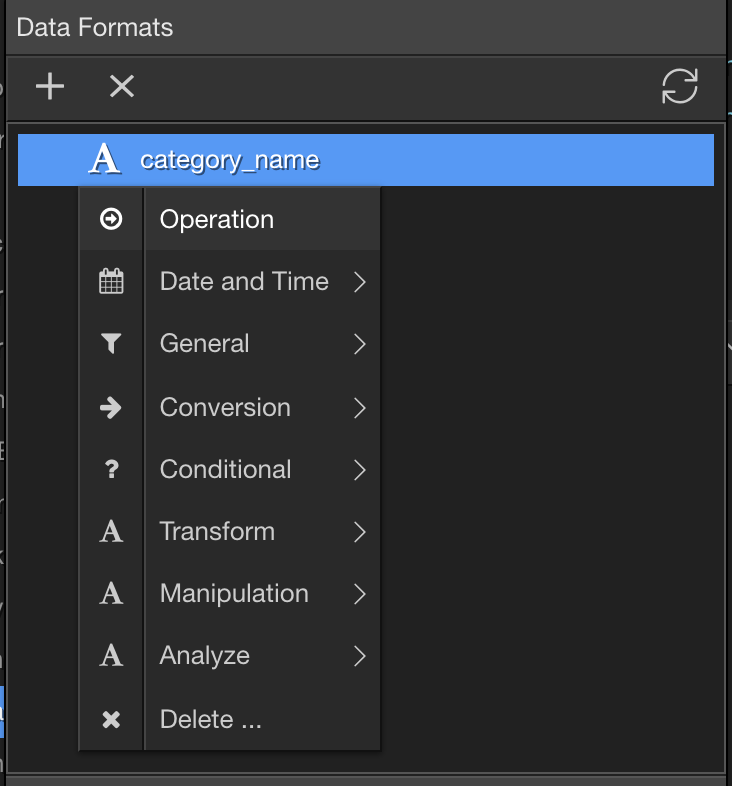Open the Transform menu entry

coord(217,532)
